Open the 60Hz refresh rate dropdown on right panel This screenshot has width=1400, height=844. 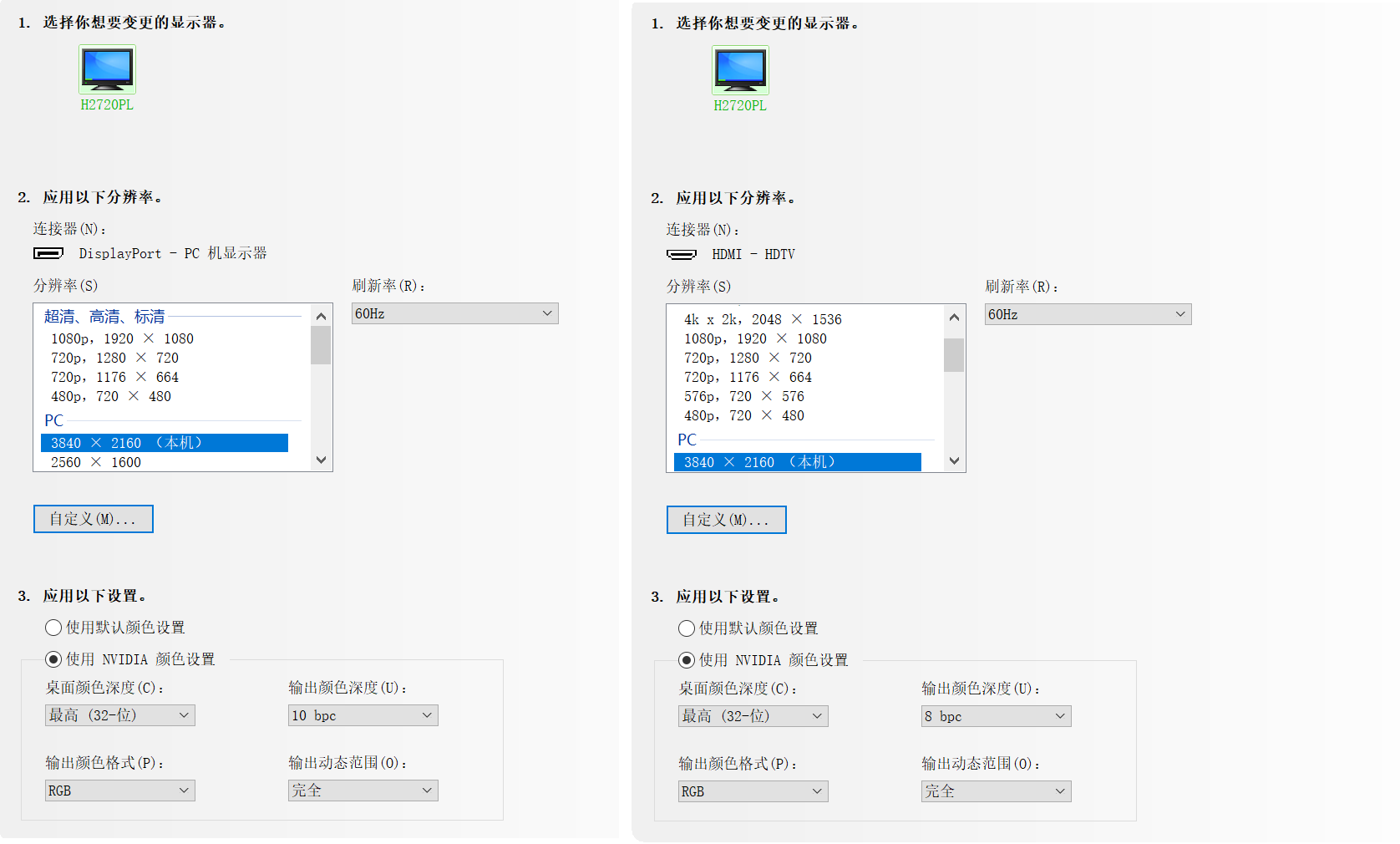(1088, 314)
